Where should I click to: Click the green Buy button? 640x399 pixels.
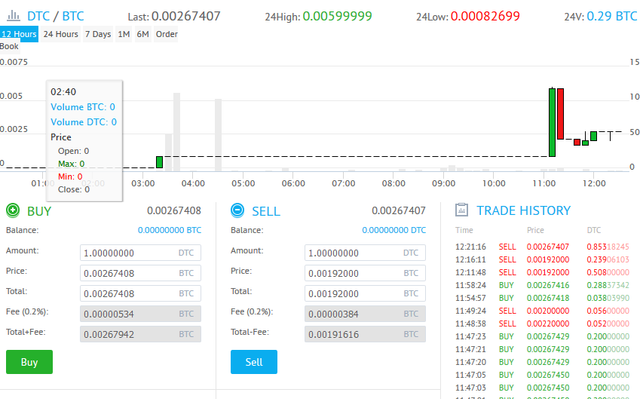point(29,362)
